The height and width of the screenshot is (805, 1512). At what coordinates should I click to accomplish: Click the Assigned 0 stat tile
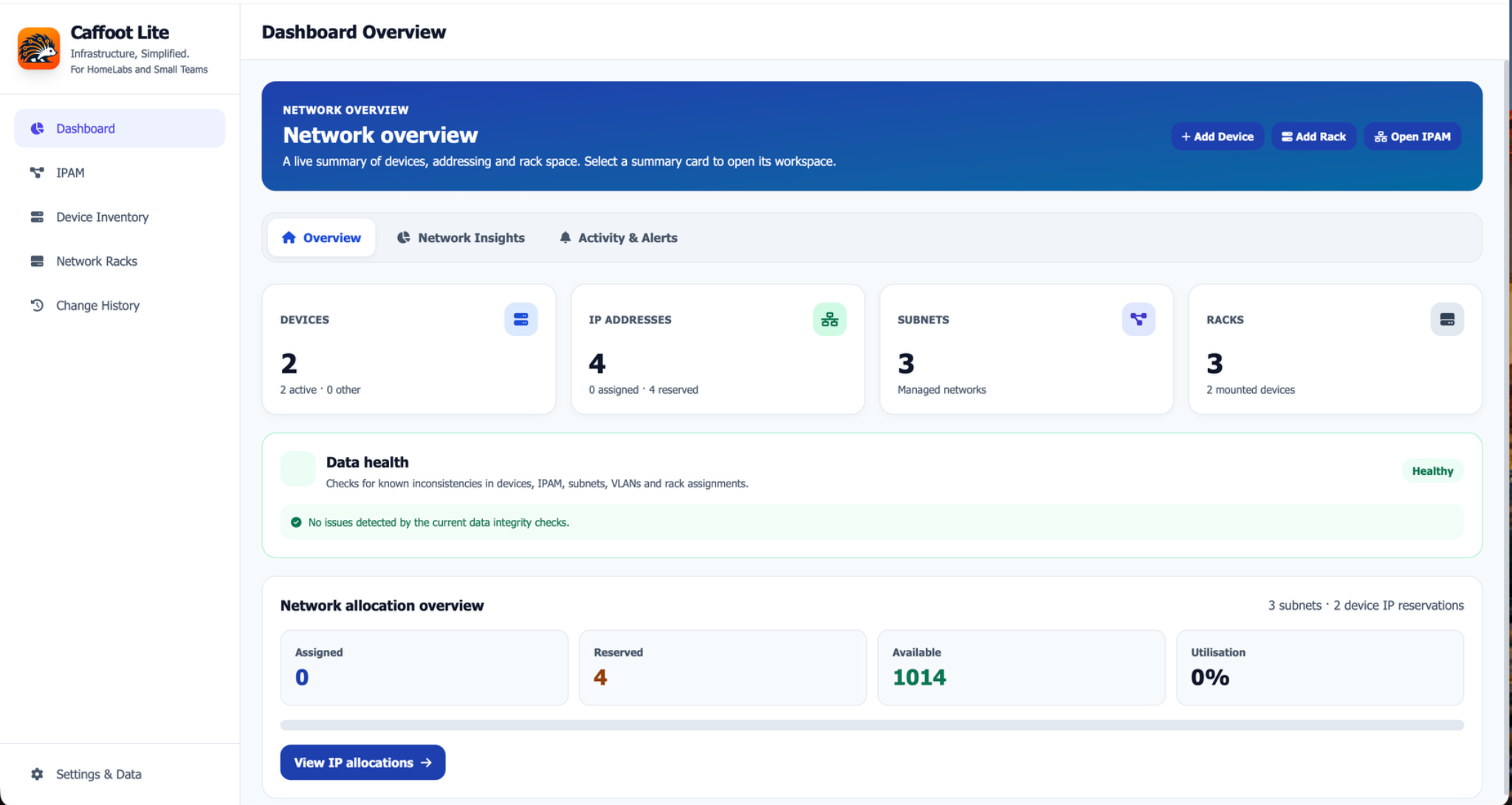(424, 668)
